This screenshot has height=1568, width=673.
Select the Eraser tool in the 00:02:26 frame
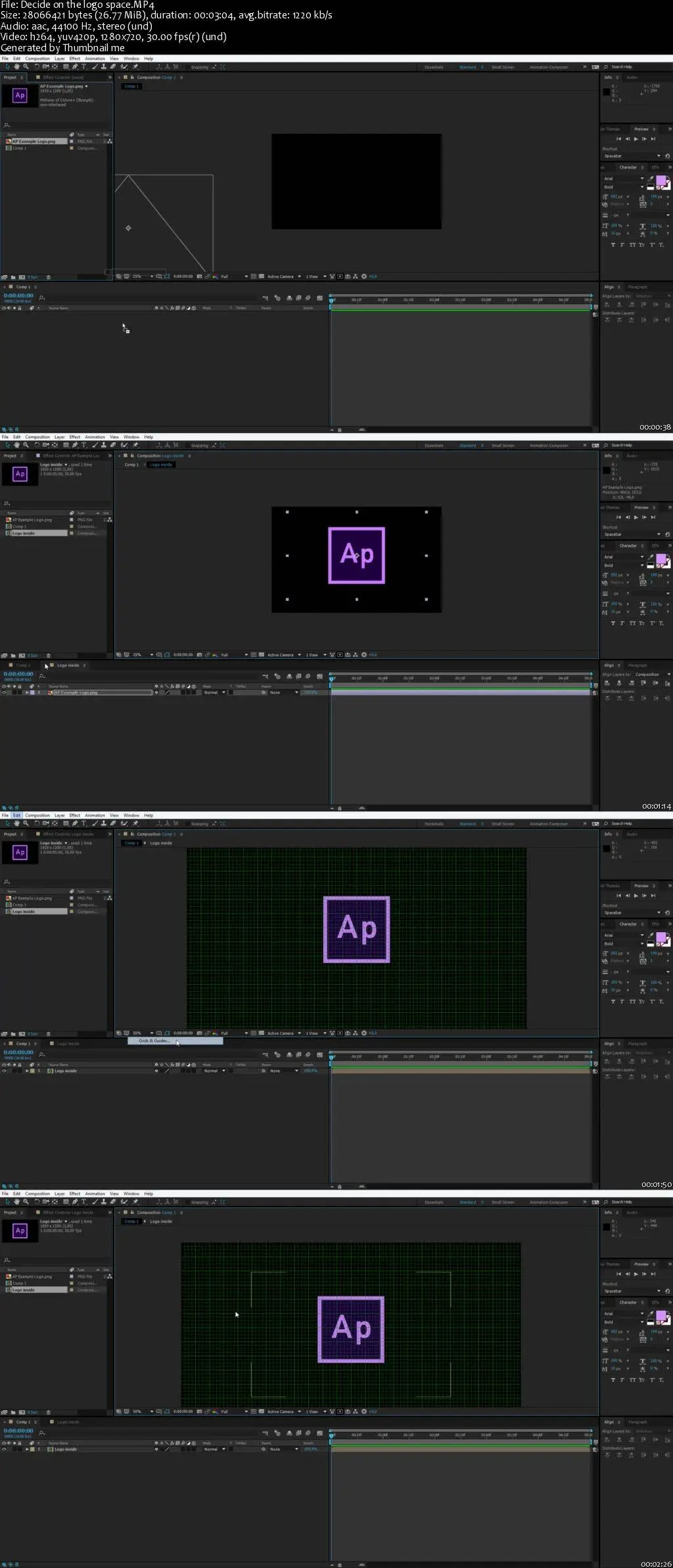point(113,1201)
